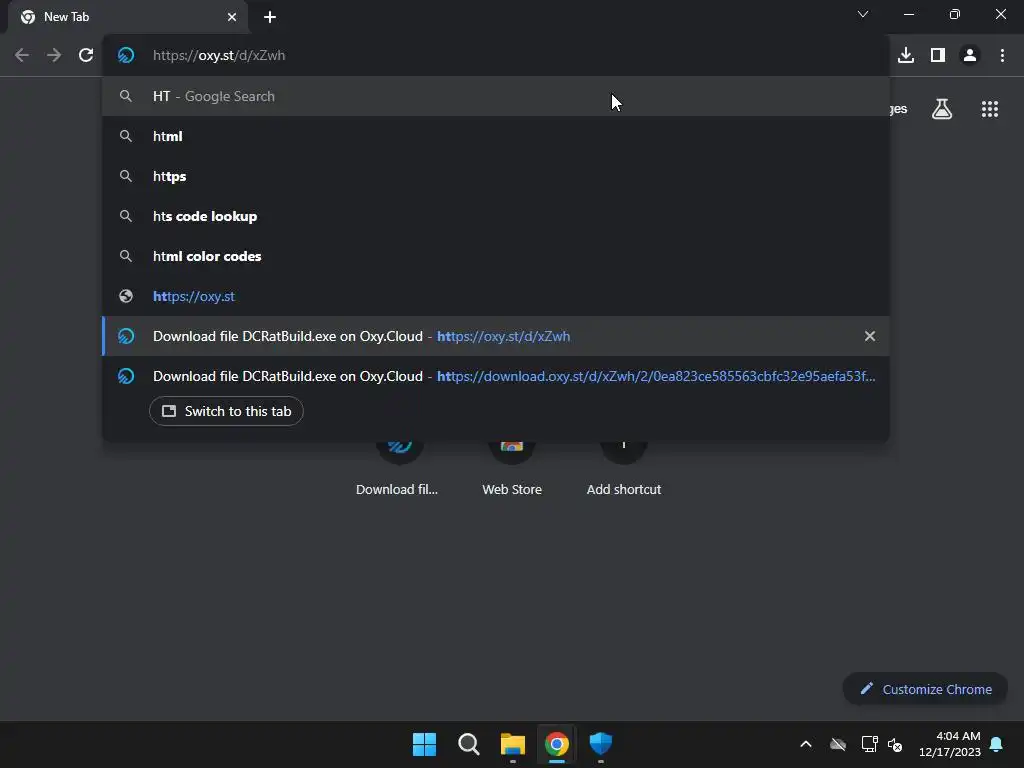Open the Chrome profile avatar menu
The width and height of the screenshot is (1024, 768).
(970, 56)
